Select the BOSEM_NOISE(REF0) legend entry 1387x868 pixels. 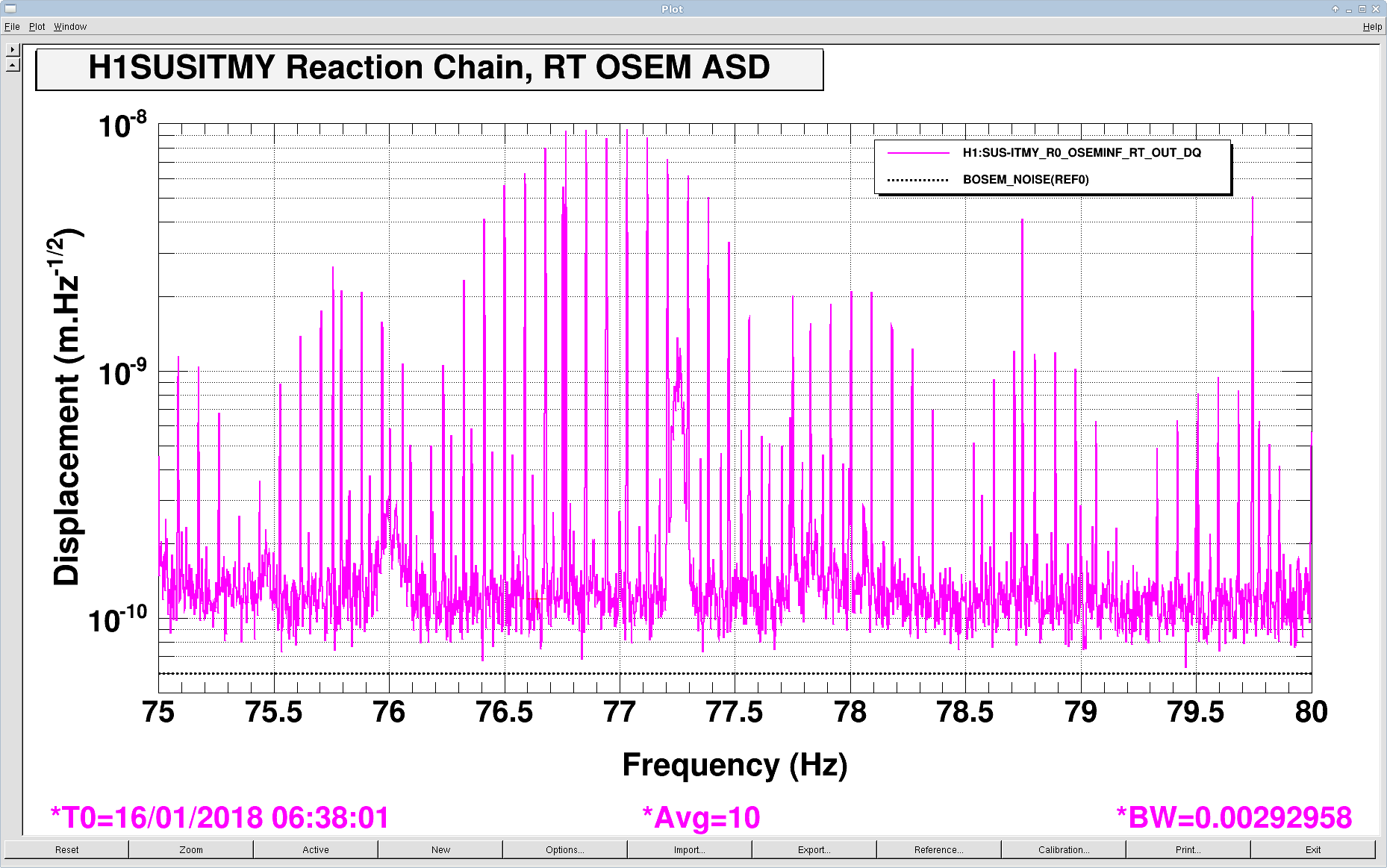[x=1025, y=180]
